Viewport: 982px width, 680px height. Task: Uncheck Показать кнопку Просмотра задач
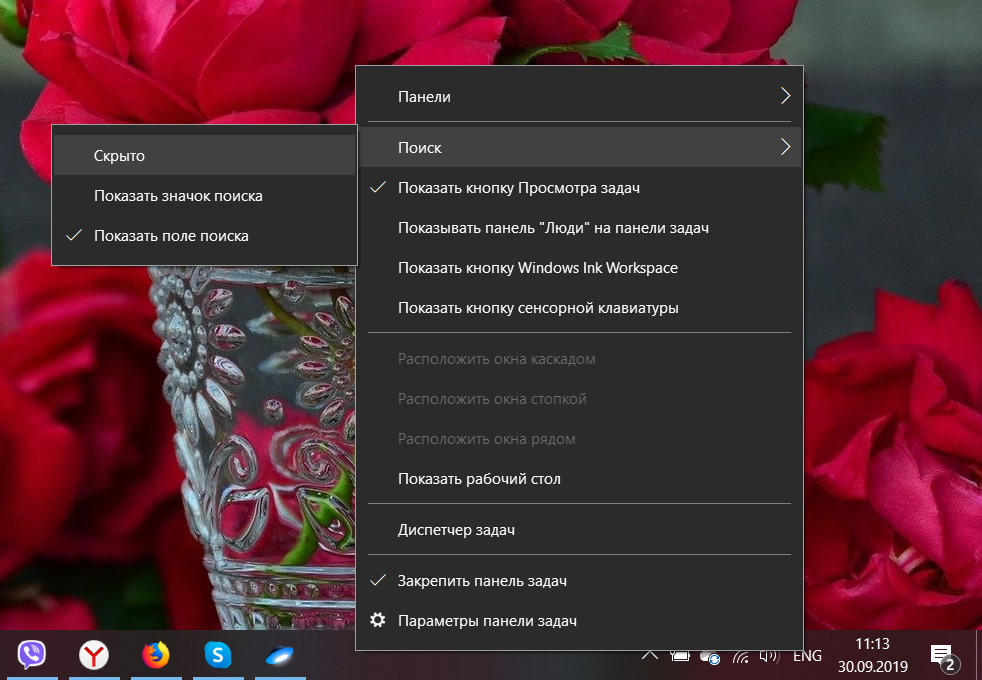tap(579, 188)
